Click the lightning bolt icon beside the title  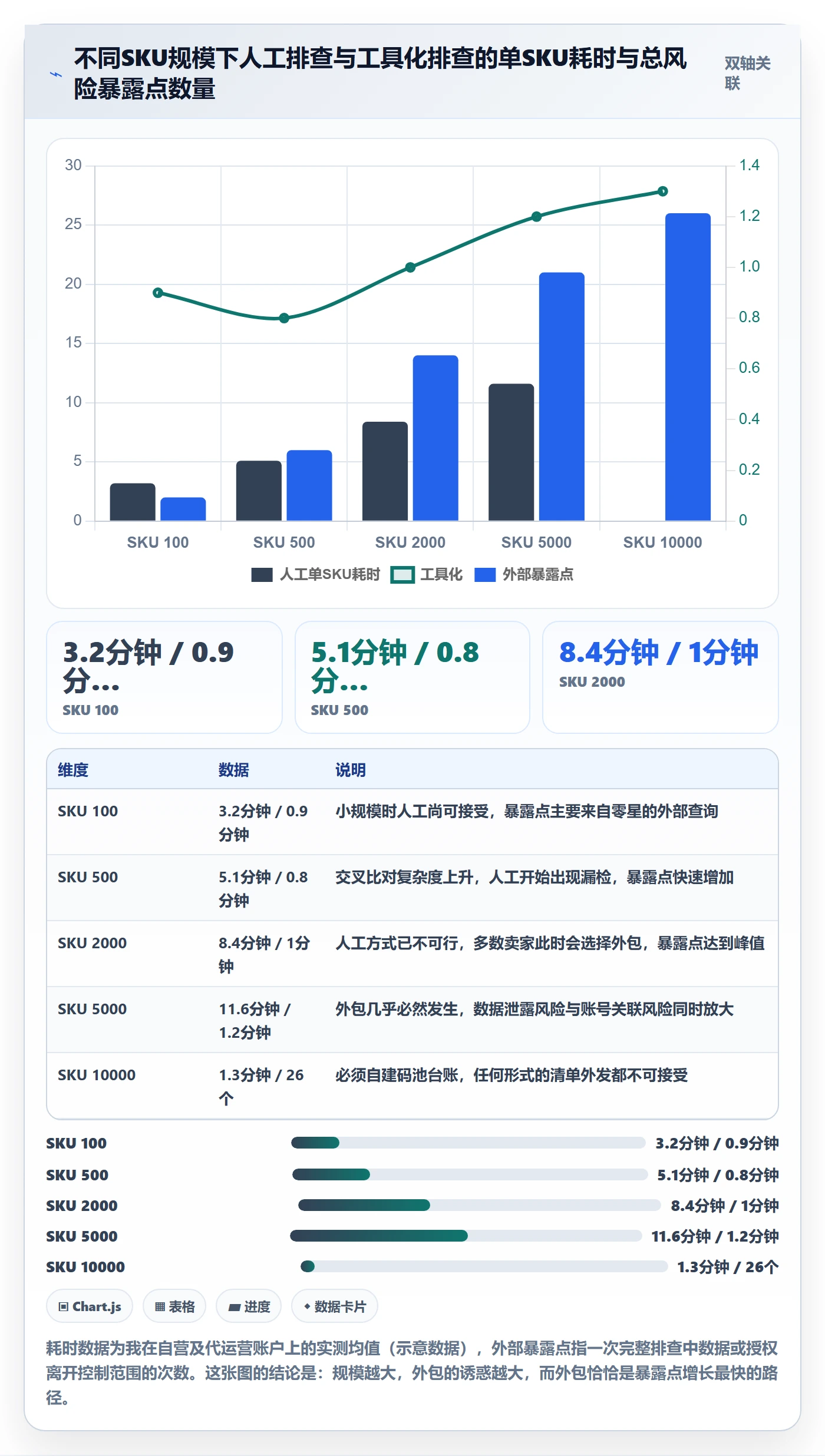point(56,74)
